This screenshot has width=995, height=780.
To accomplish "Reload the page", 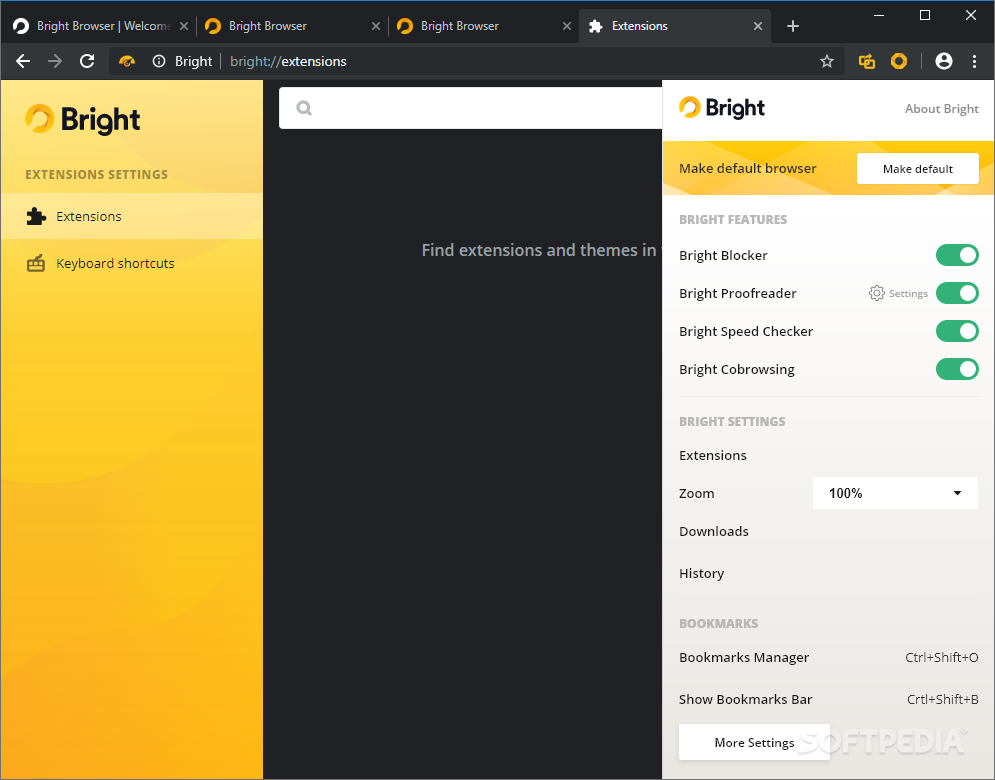I will click(x=87, y=61).
